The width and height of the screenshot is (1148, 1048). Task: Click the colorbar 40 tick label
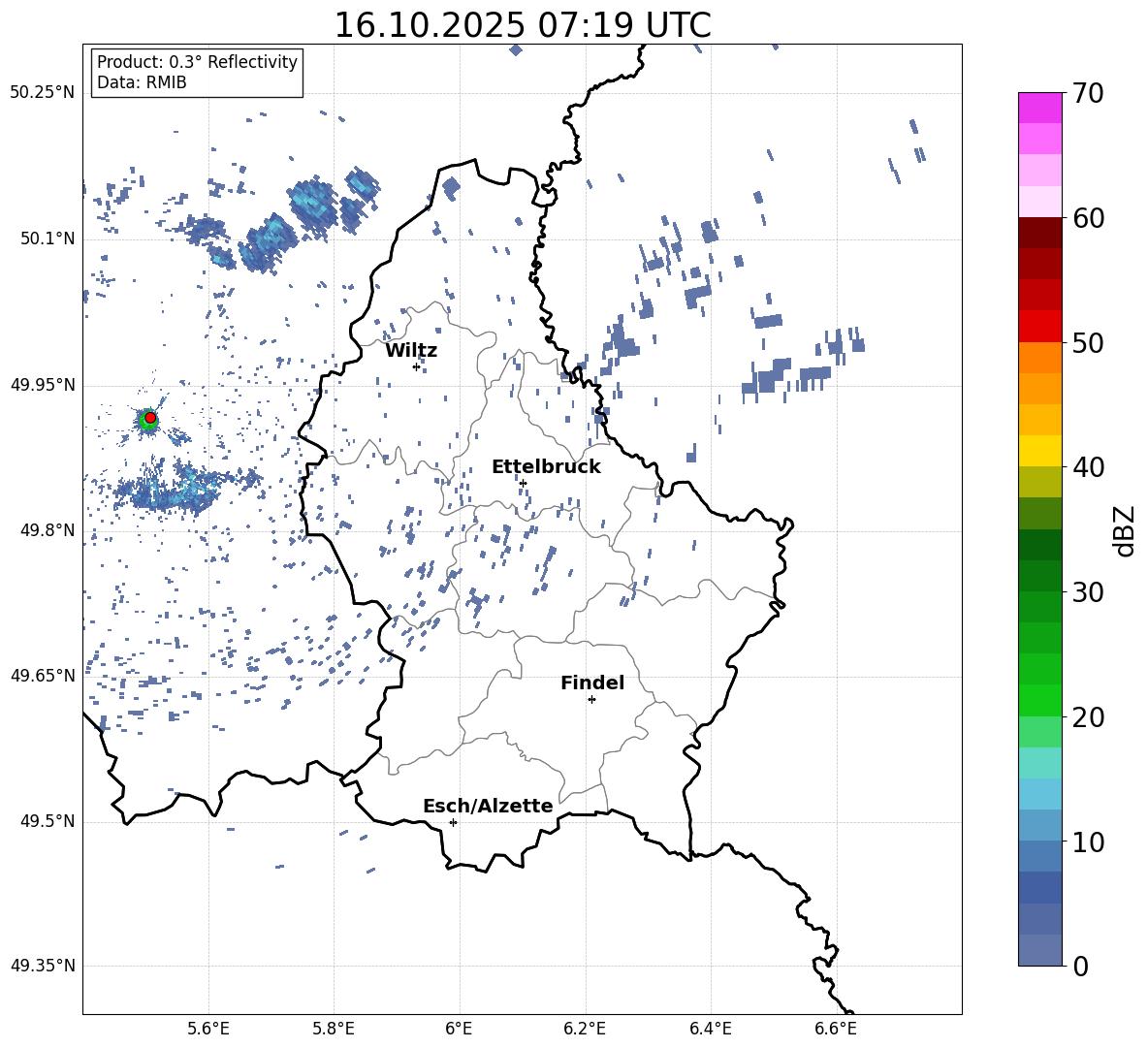(1088, 467)
